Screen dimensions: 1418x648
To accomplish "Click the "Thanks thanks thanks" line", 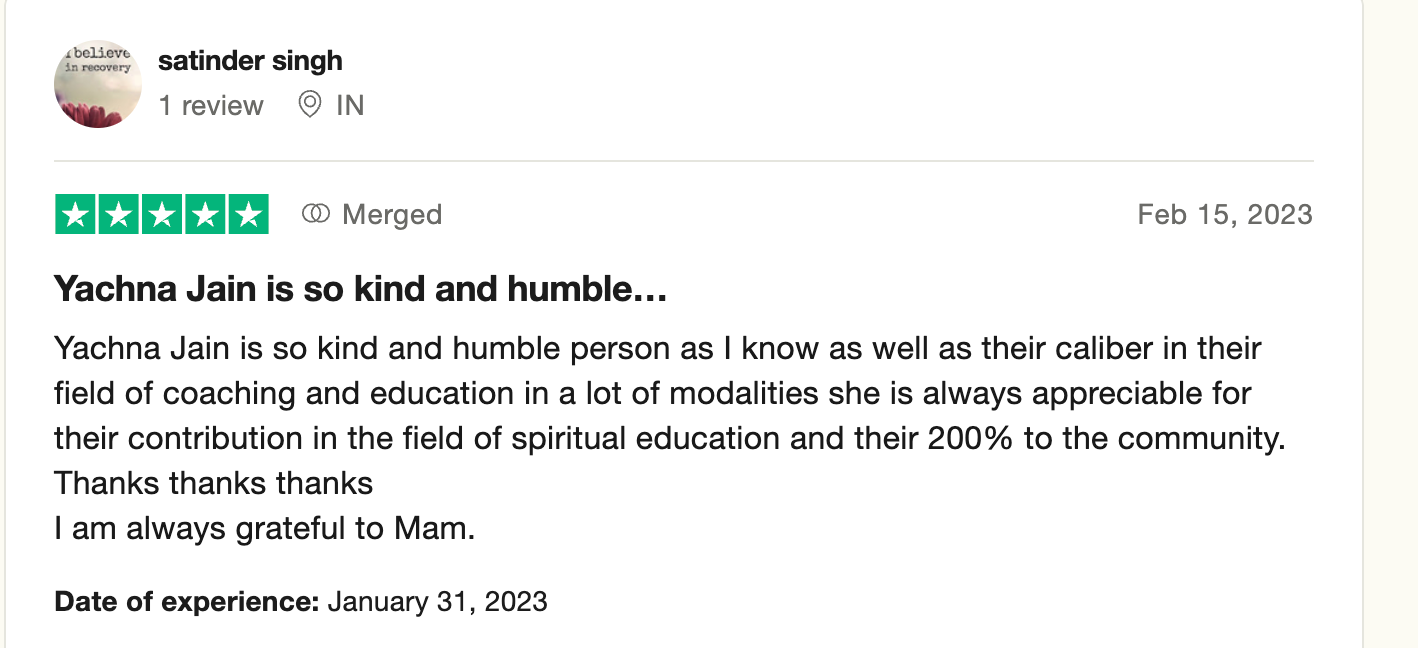I will tap(213, 483).
